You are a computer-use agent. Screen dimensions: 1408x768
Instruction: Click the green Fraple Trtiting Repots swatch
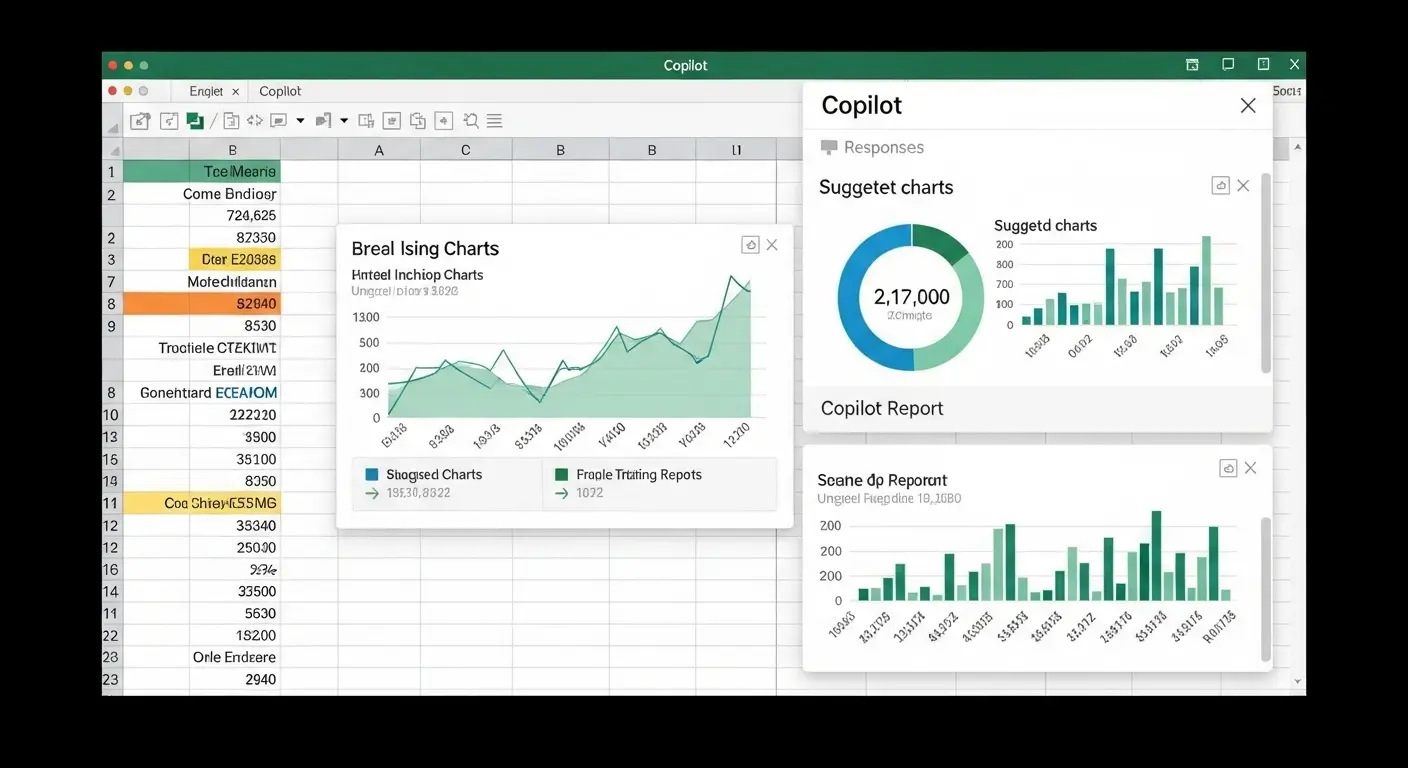click(561, 475)
